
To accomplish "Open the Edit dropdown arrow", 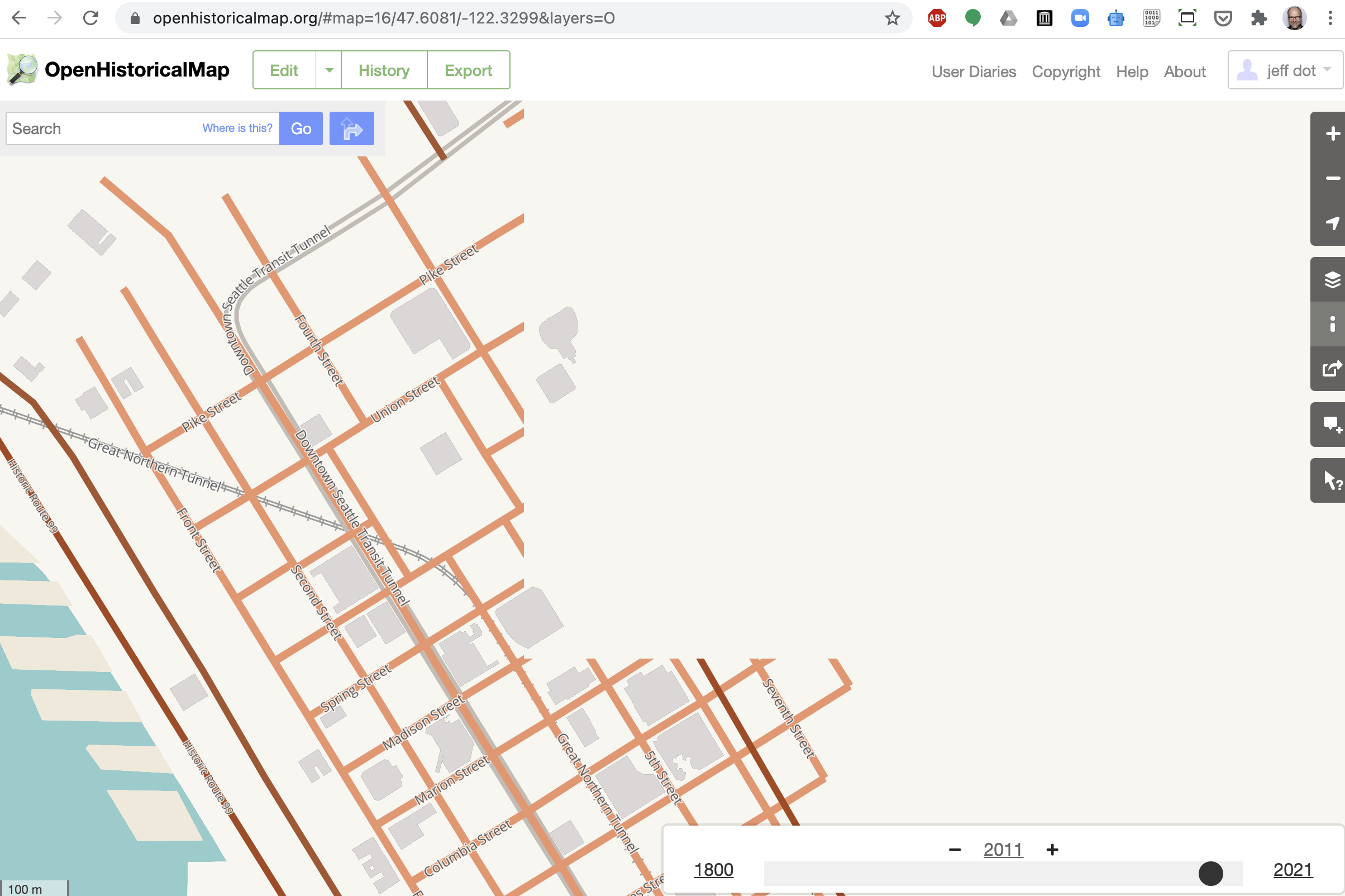I will [x=328, y=70].
